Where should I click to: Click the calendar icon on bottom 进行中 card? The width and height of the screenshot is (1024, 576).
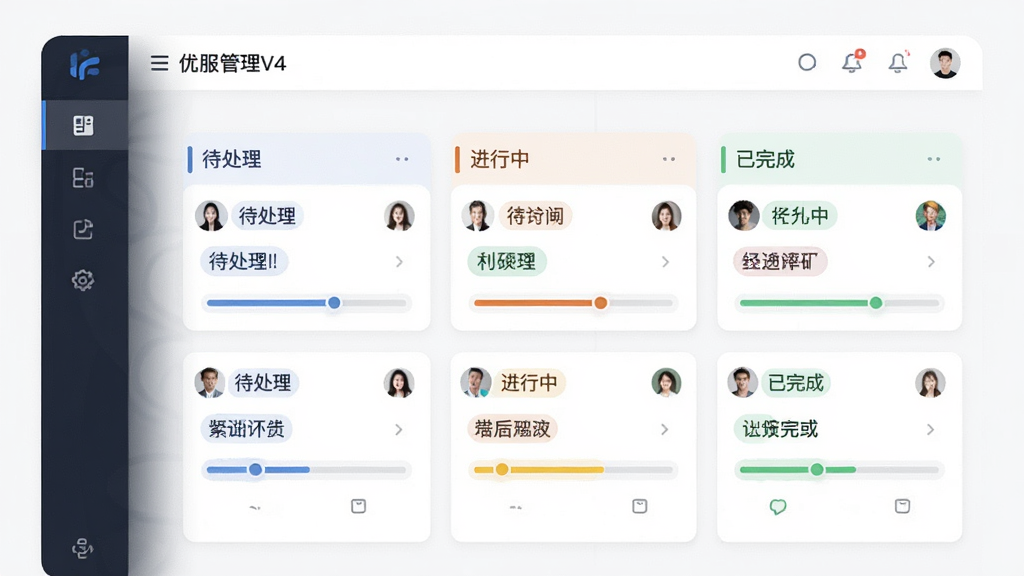[x=640, y=506]
